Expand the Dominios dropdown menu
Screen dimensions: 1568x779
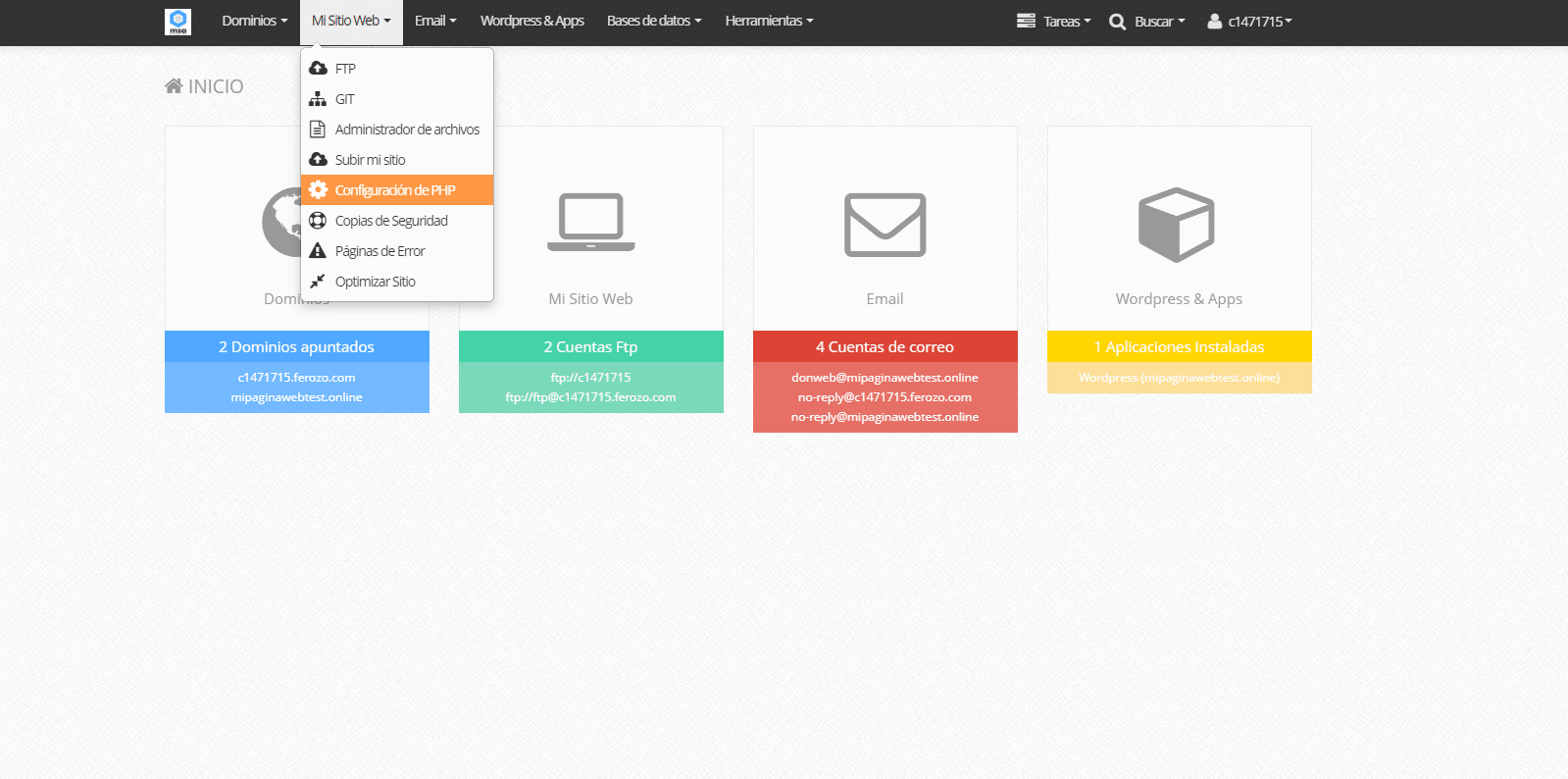pyautogui.click(x=254, y=21)
